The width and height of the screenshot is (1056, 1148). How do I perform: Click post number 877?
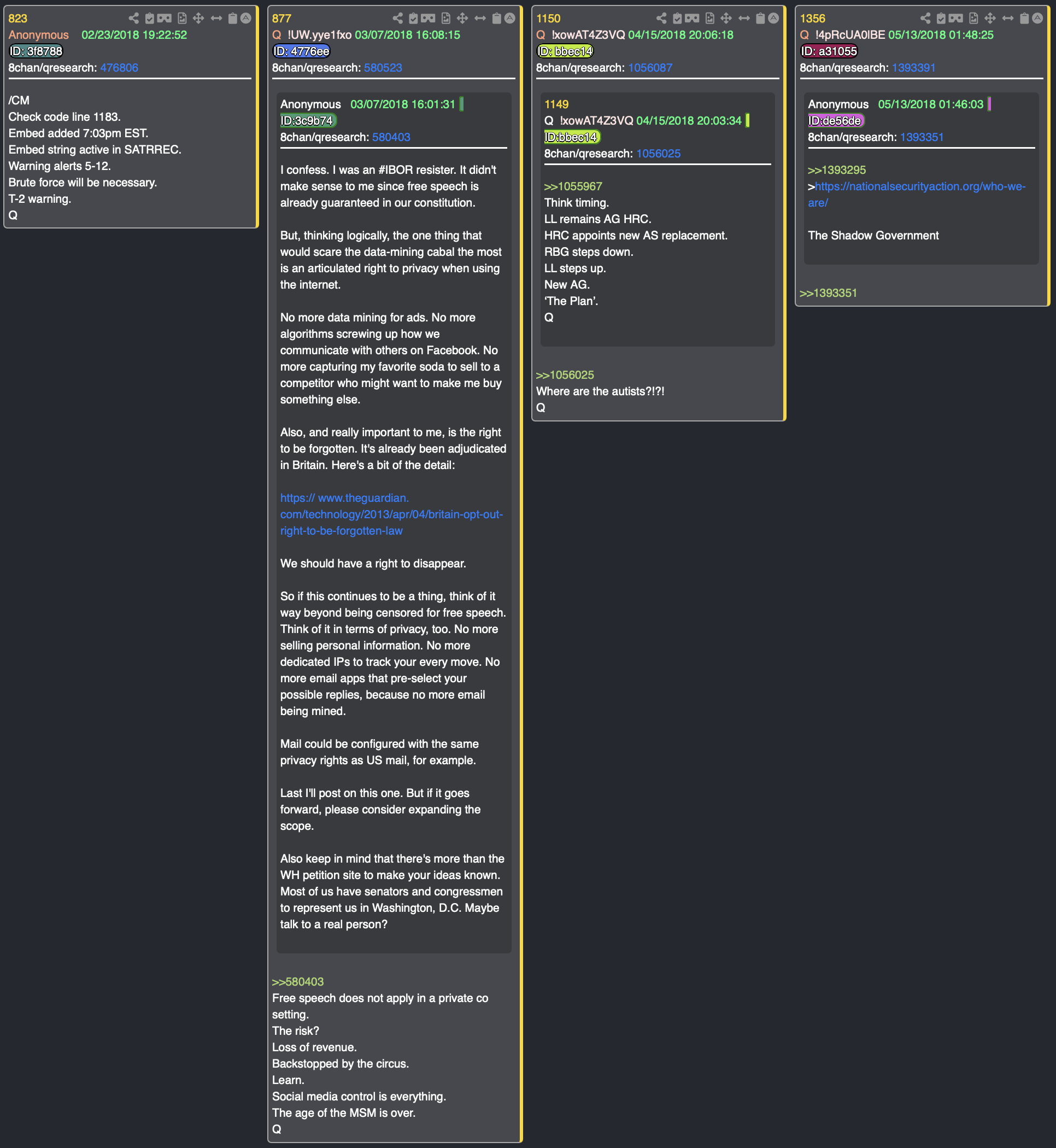click(x=281, y=18)
